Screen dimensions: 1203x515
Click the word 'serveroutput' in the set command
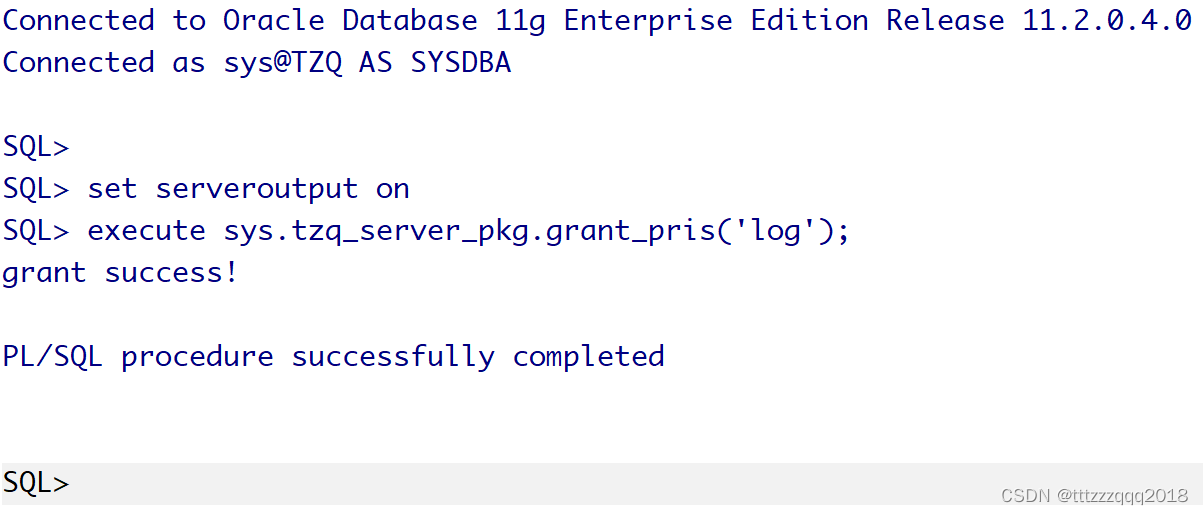point(257,189)
